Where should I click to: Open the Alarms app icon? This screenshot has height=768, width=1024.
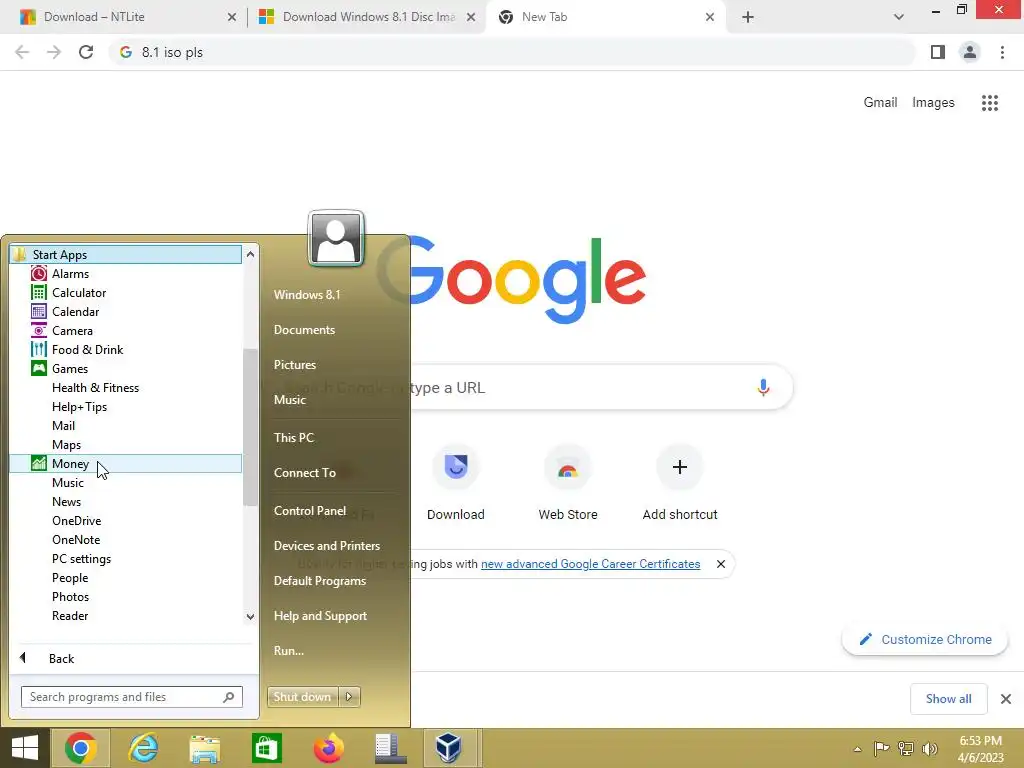[x=39, y=274]
